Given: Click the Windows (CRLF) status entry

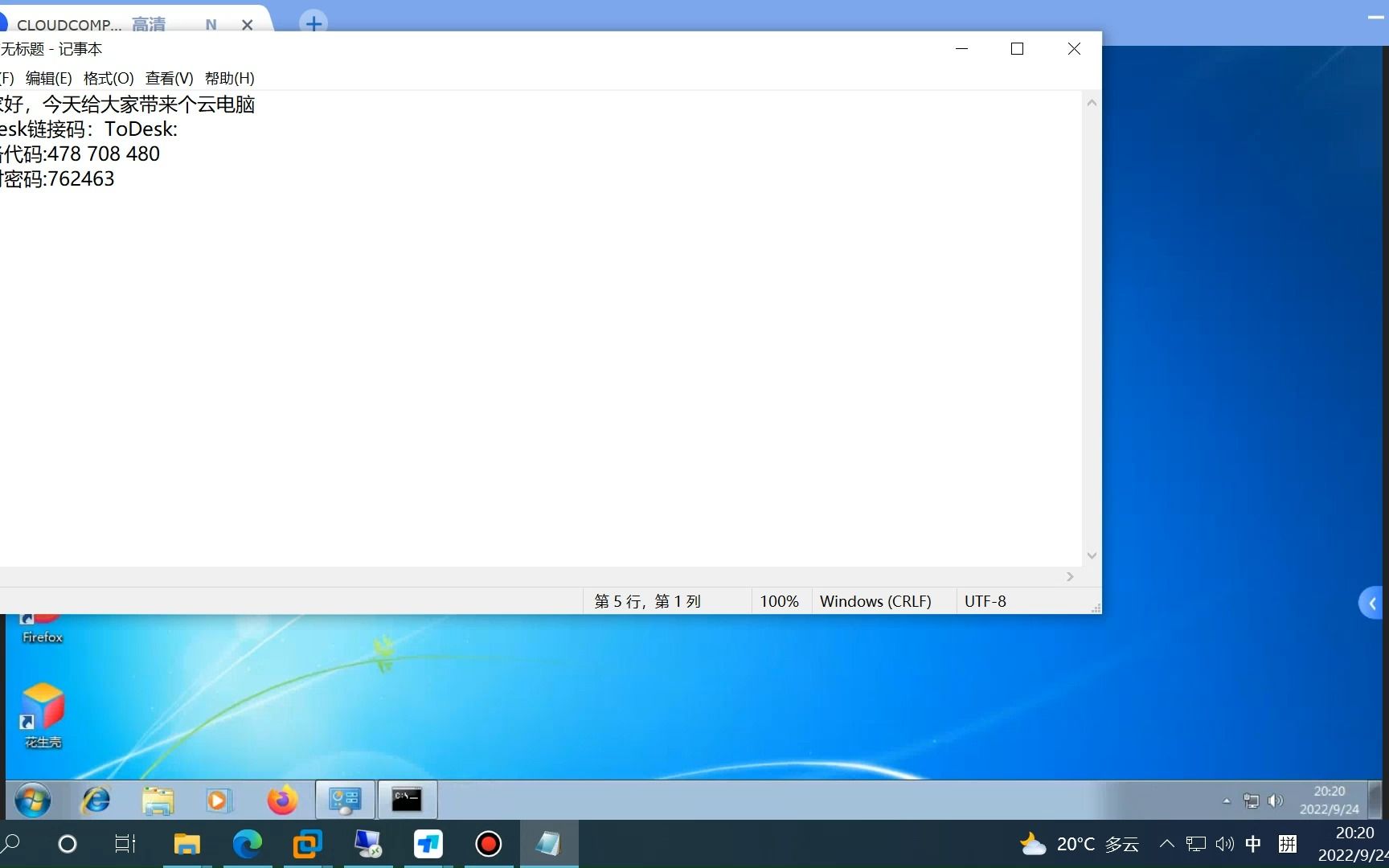Looking at the screenshot, I should click(875, 601).
